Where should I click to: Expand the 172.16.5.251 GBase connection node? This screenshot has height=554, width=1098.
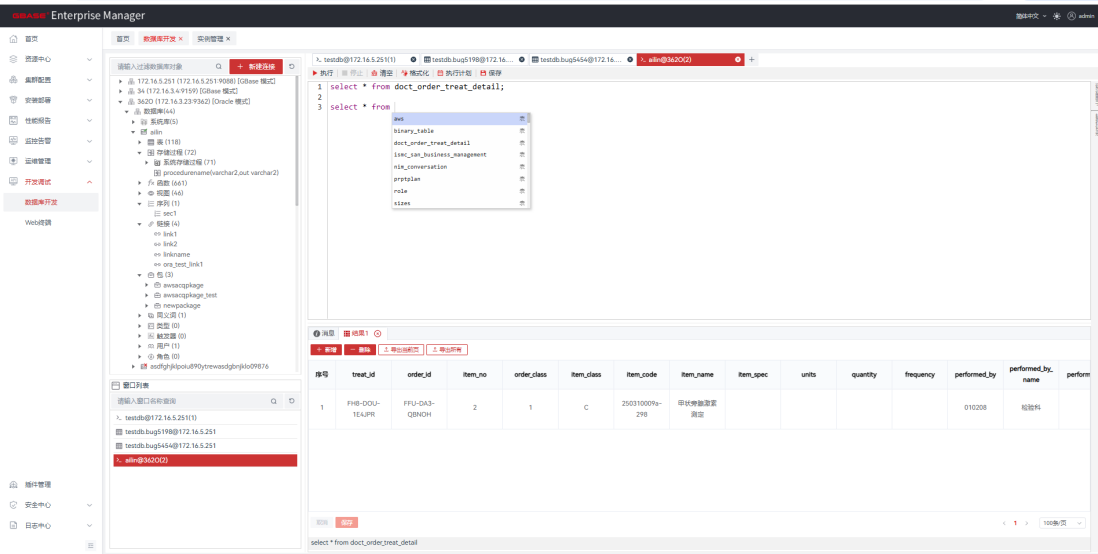point(121,81)
